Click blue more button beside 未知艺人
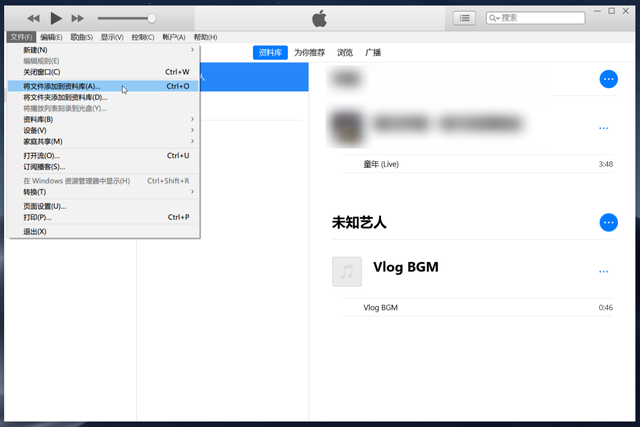This screenshot has width=640, height=427. click(x=608, y=222)
